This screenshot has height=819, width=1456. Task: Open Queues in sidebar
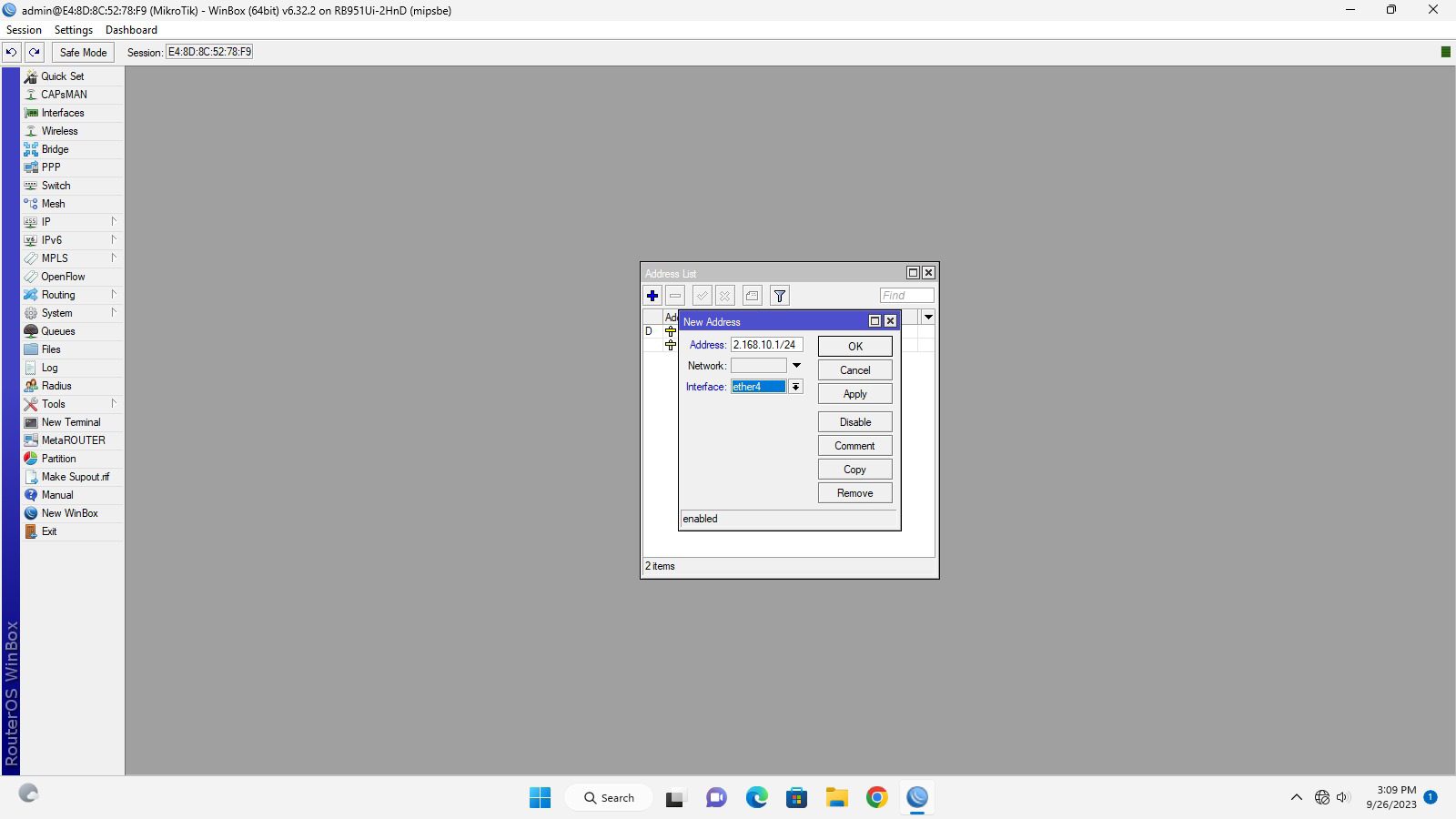[x=72, y=331]
